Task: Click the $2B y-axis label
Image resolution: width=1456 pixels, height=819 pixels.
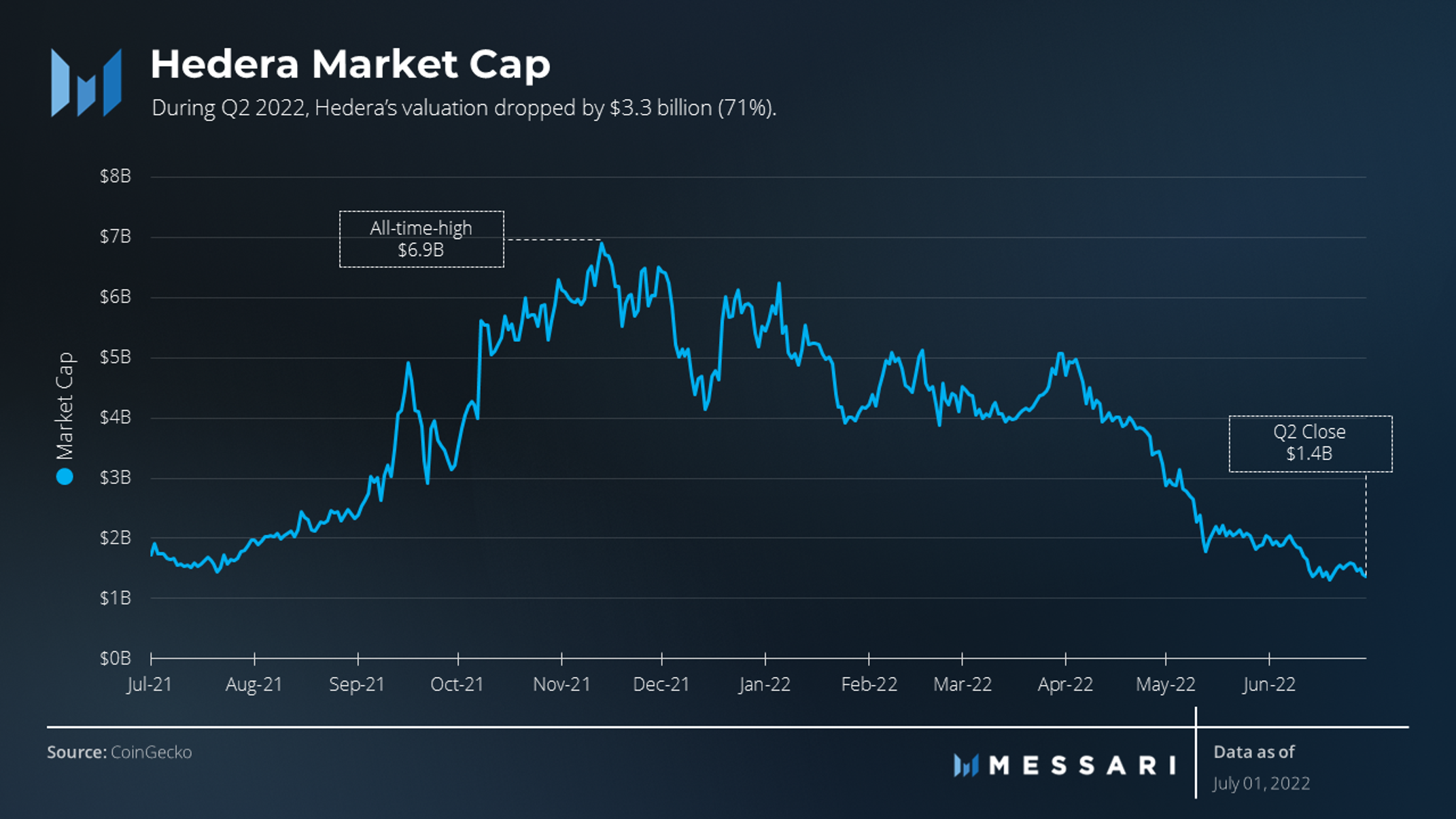Action: point(116,538)
